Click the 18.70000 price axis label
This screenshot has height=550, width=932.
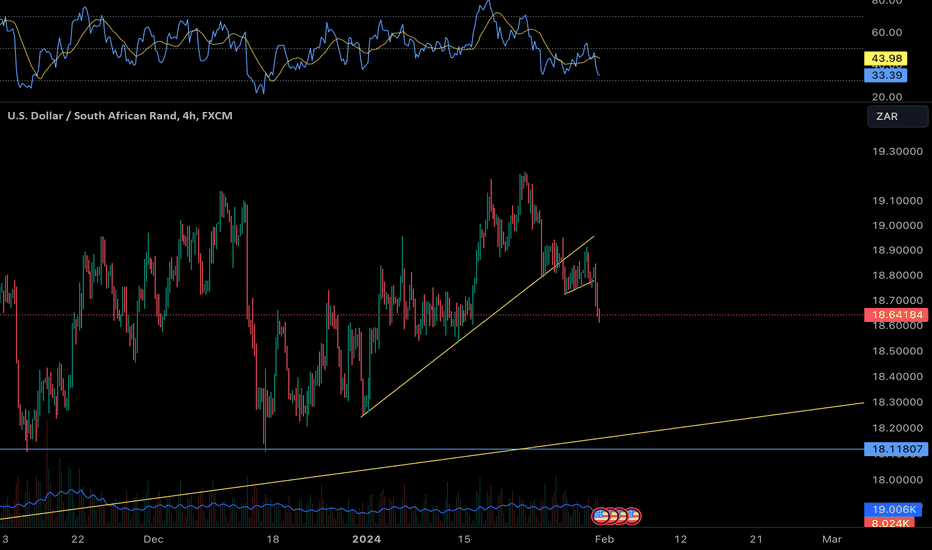click(x=897, y=300)
